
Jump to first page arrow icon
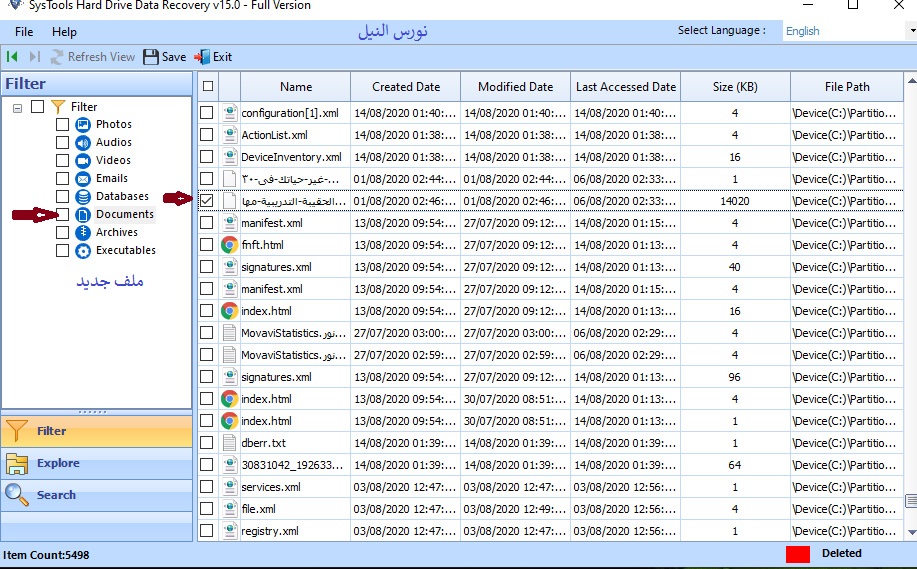[13, 57]
